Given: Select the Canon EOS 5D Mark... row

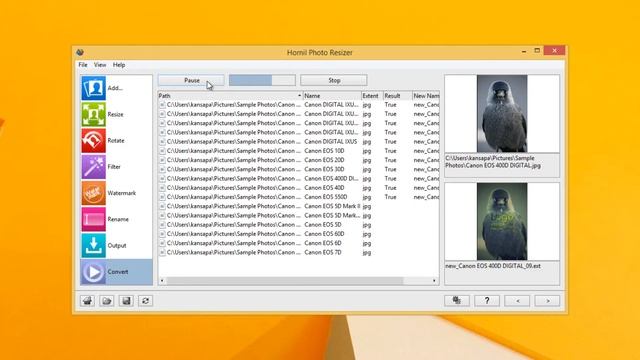Looking at the screenshot, I should click(x=299, y=216).
